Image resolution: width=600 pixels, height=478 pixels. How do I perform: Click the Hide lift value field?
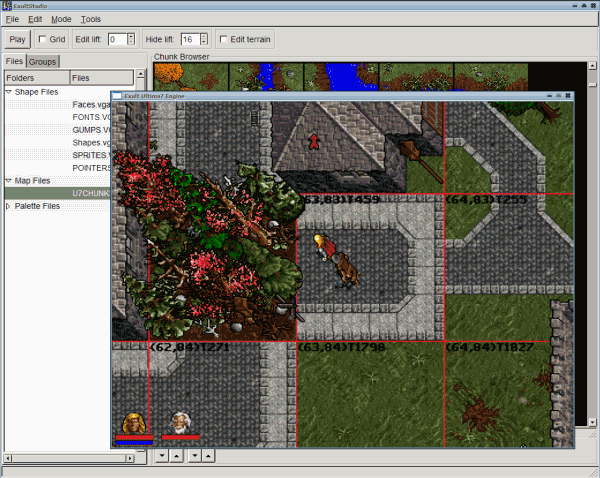click(190, 39)
